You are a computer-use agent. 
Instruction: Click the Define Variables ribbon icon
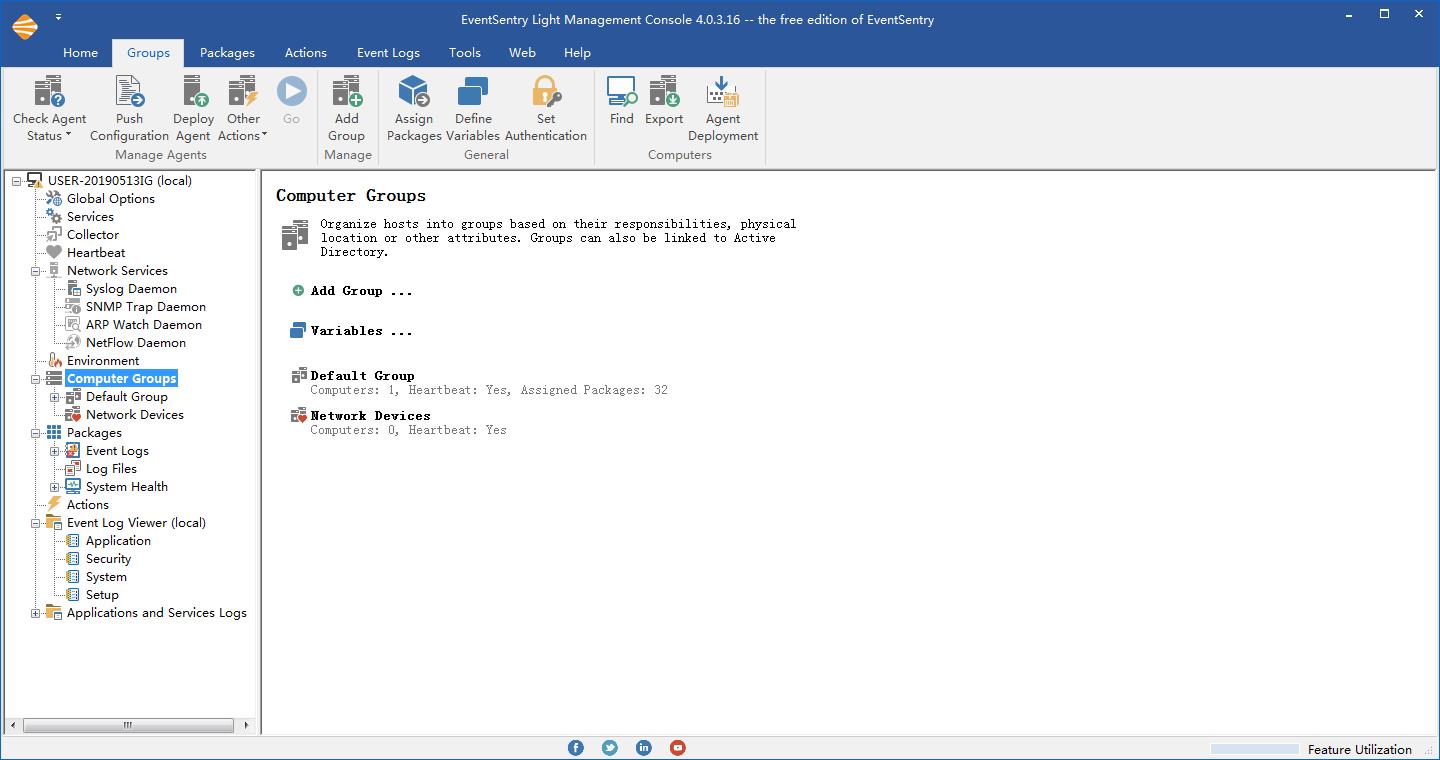coord(473,93)
